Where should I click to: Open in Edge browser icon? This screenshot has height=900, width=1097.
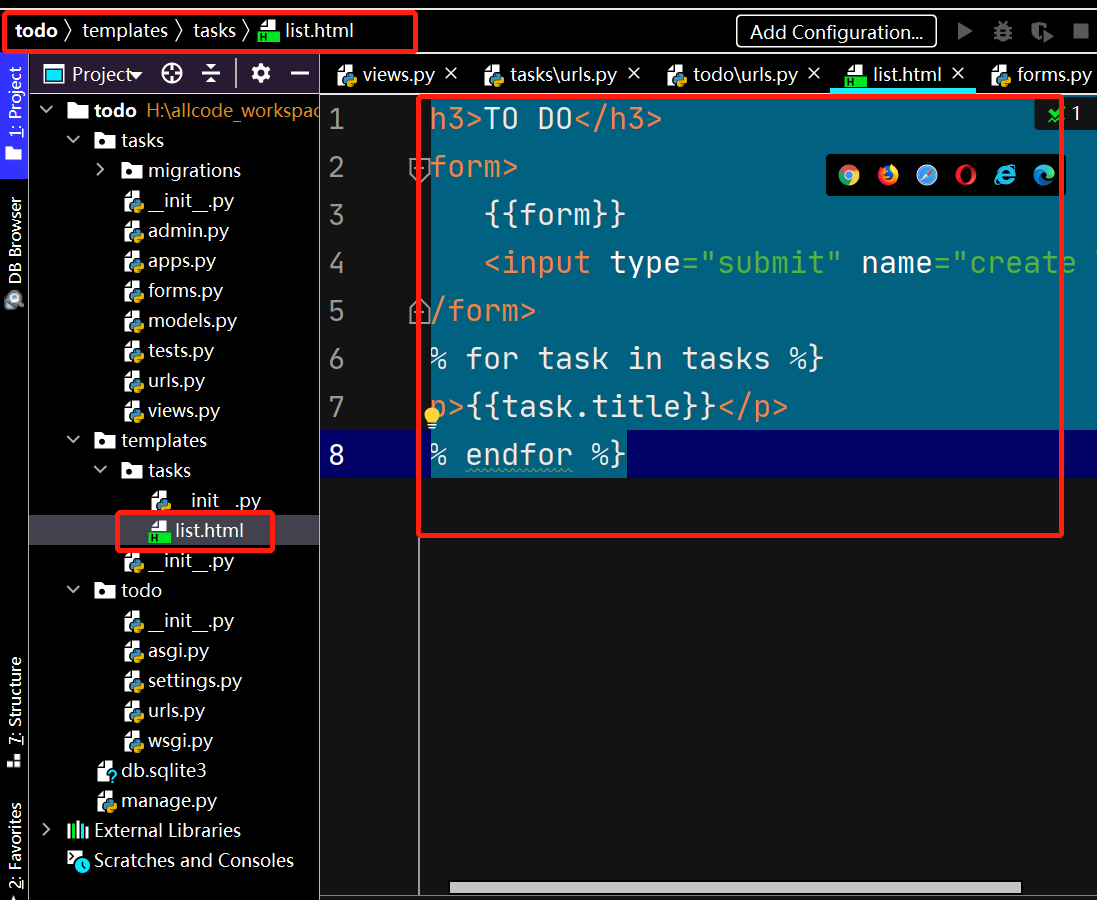click(1044, 175)
